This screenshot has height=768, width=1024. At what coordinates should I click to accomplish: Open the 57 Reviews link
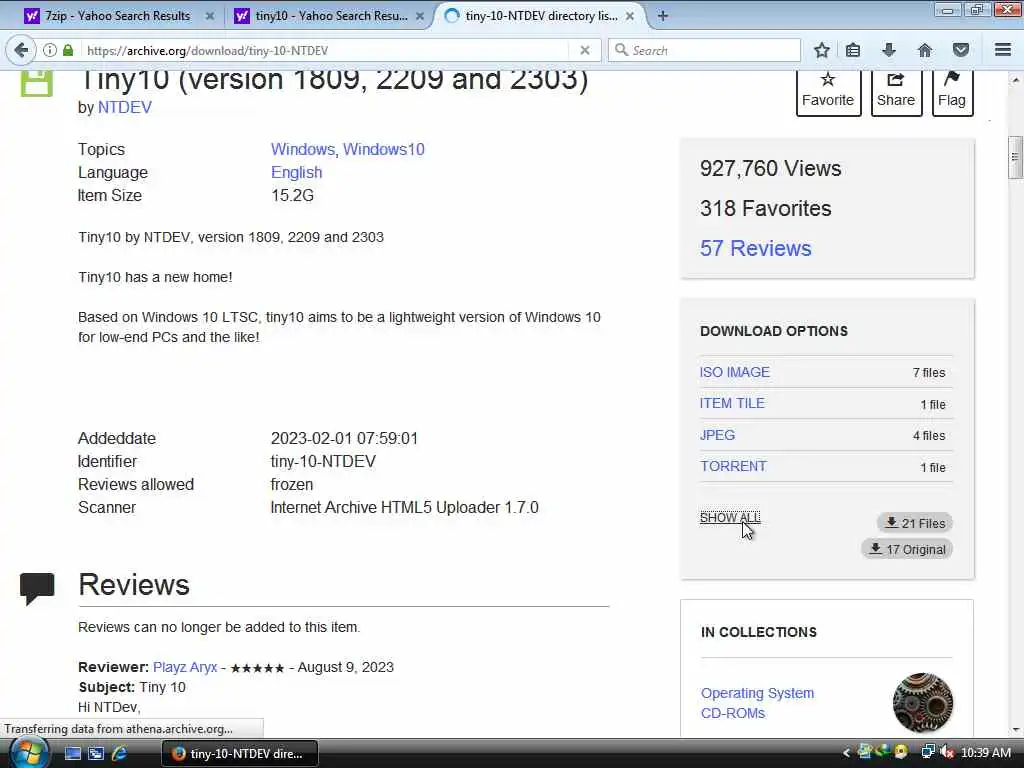756,248
